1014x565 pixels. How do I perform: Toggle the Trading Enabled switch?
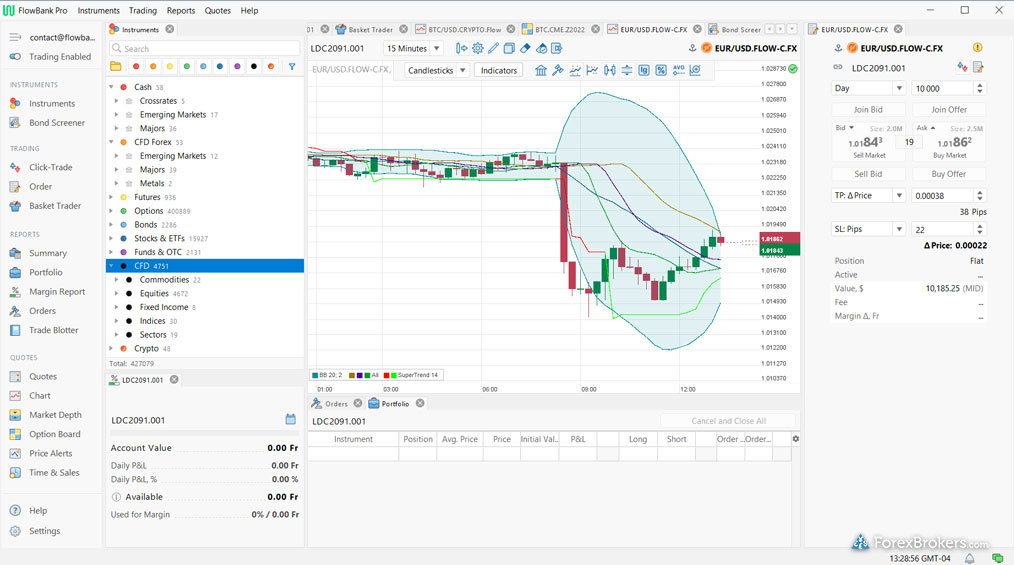16,57
